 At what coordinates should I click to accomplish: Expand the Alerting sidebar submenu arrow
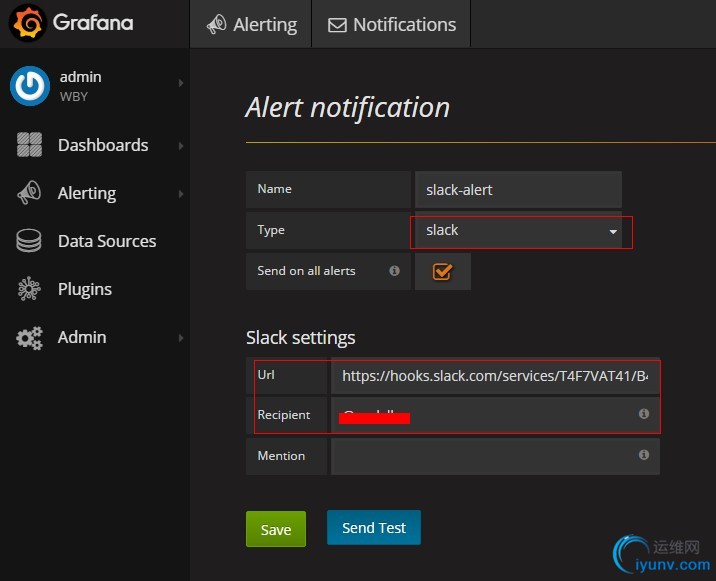point(181,194)
